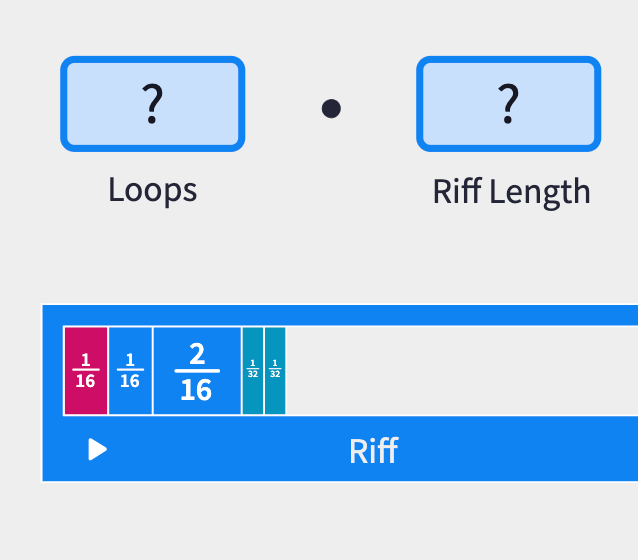Click the question mark in Riff Length box

[x=508, y=104]
